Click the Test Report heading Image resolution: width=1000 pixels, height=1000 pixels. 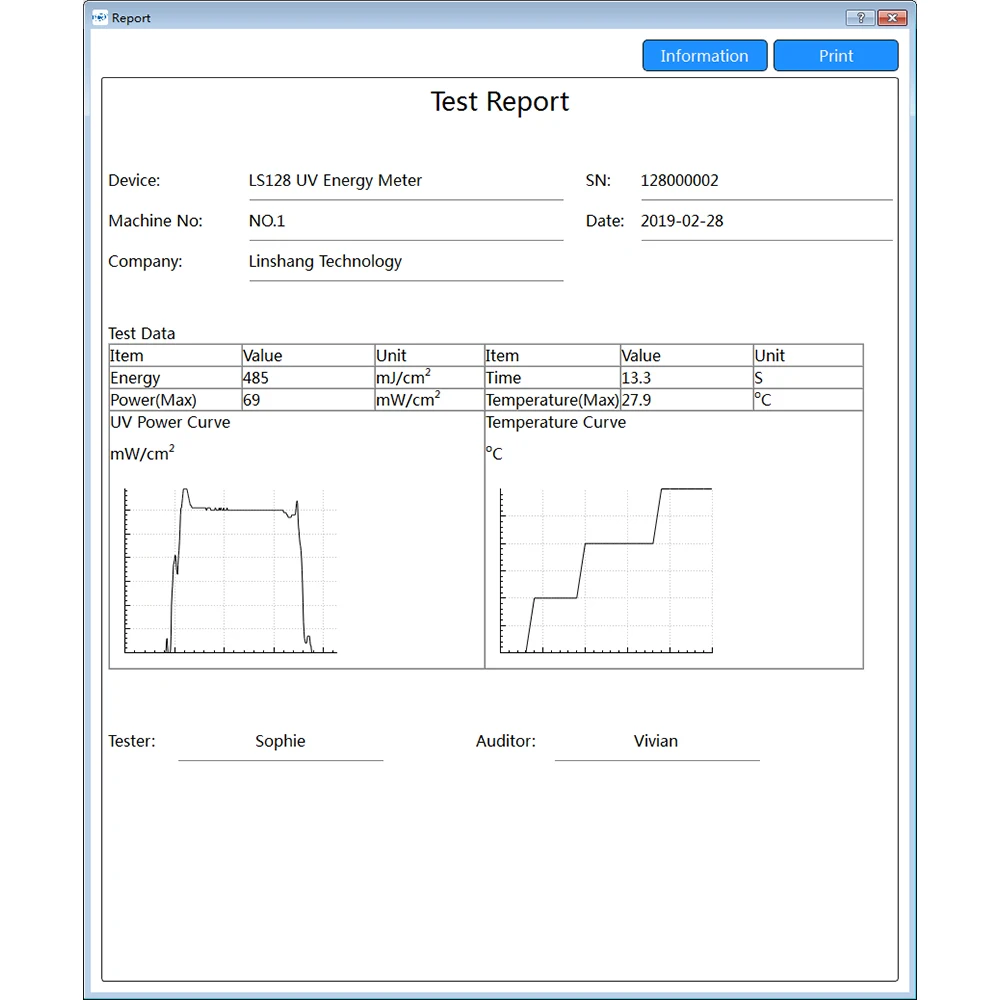point(500,102)
